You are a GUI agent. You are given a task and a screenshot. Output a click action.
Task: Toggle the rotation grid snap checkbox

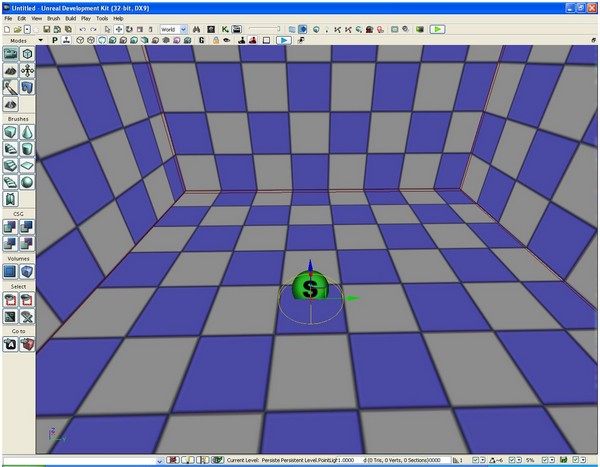pyautogui.click(x=512, y=460)
